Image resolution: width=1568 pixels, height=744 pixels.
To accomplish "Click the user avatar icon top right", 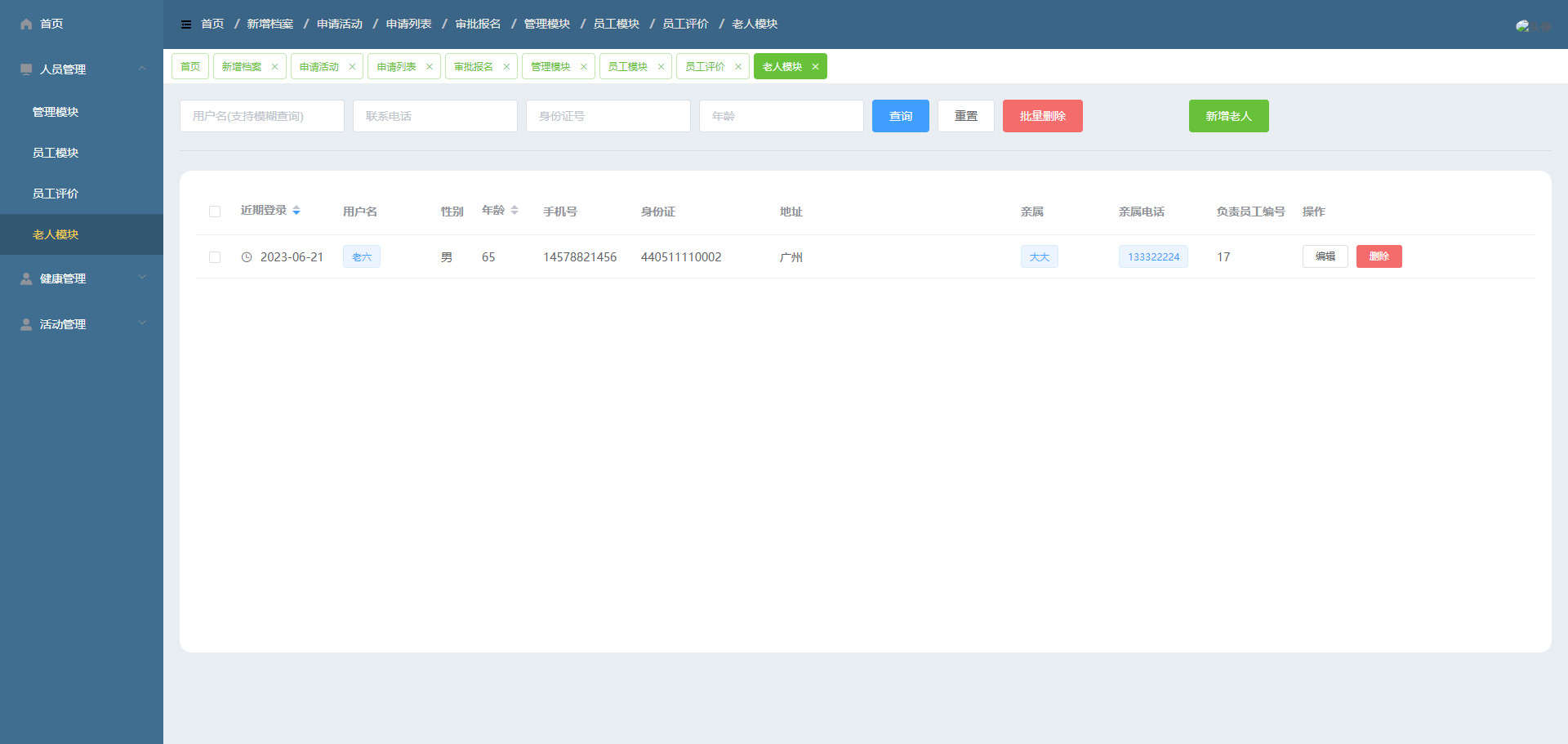I will 1523,26.
